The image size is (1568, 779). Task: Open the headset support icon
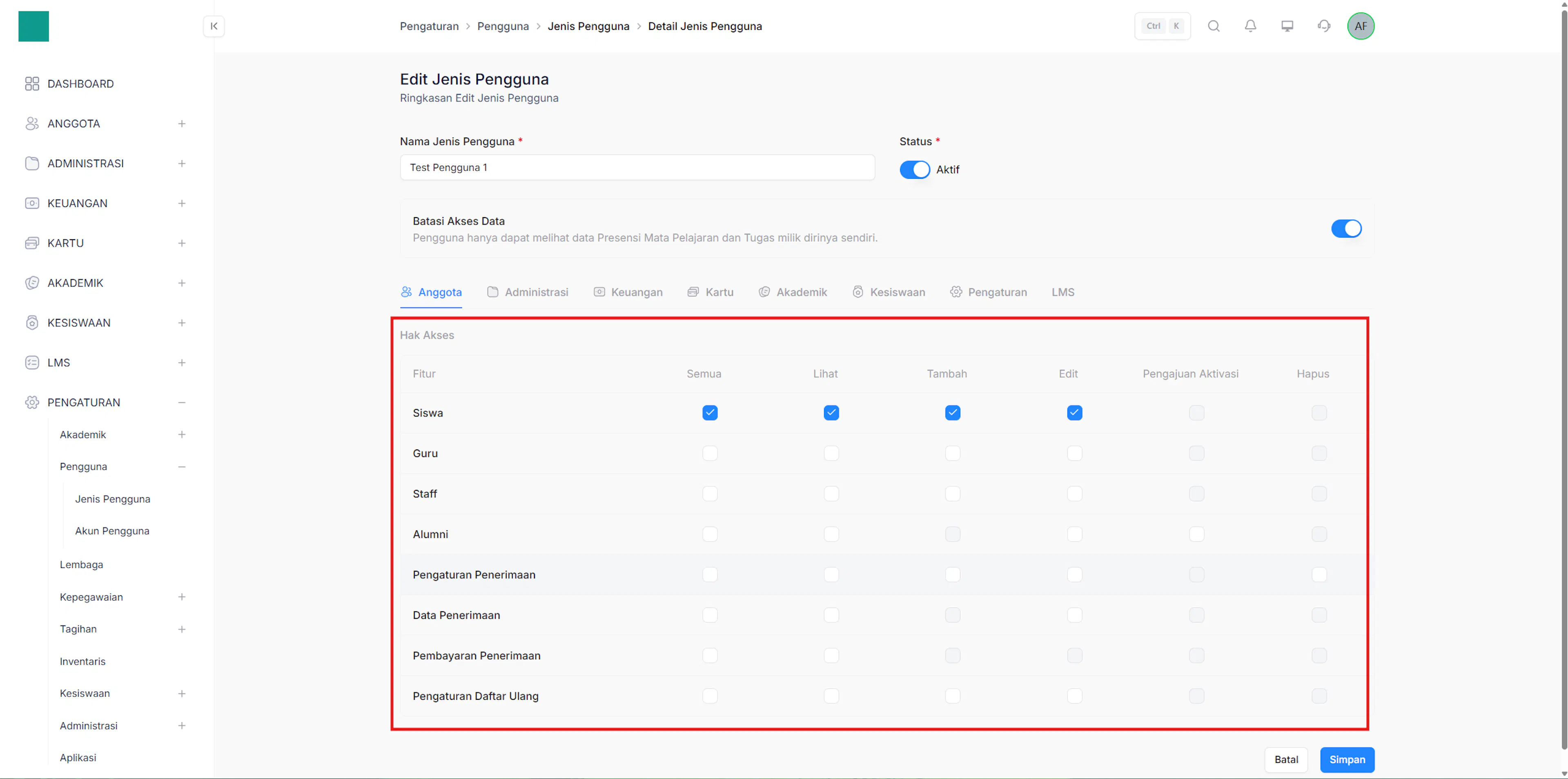[x=1324, y=26]
